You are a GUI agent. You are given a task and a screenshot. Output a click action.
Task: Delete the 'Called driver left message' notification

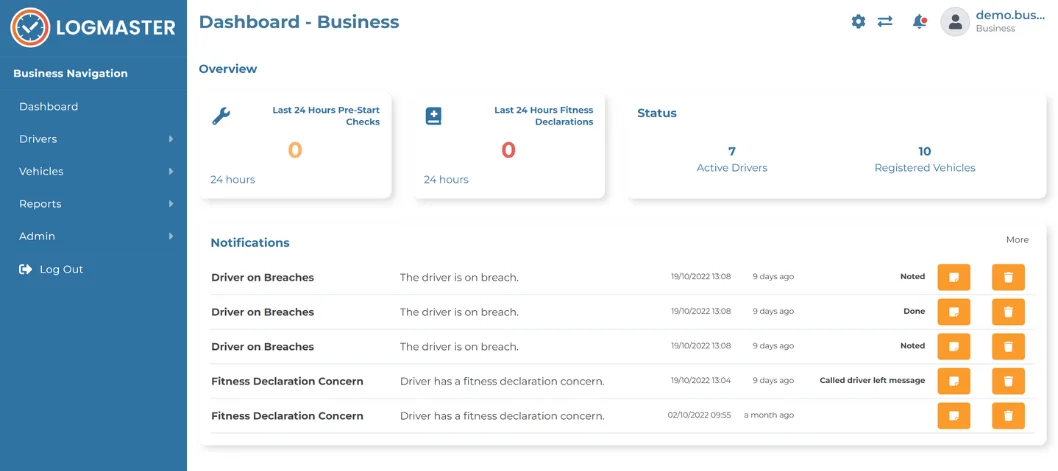1008,381
